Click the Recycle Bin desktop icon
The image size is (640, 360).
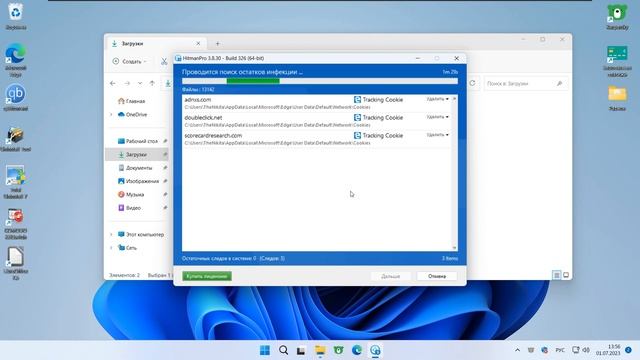tap(16, 16)
